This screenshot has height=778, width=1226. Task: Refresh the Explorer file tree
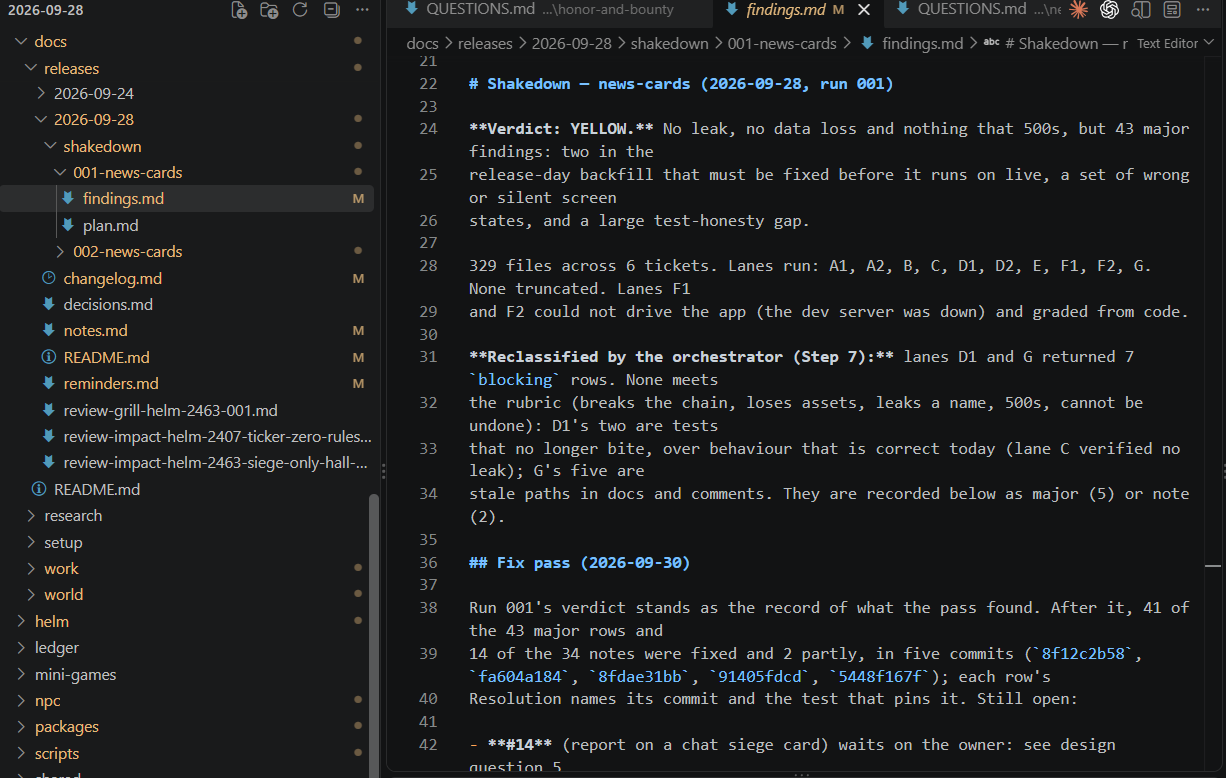300,11
